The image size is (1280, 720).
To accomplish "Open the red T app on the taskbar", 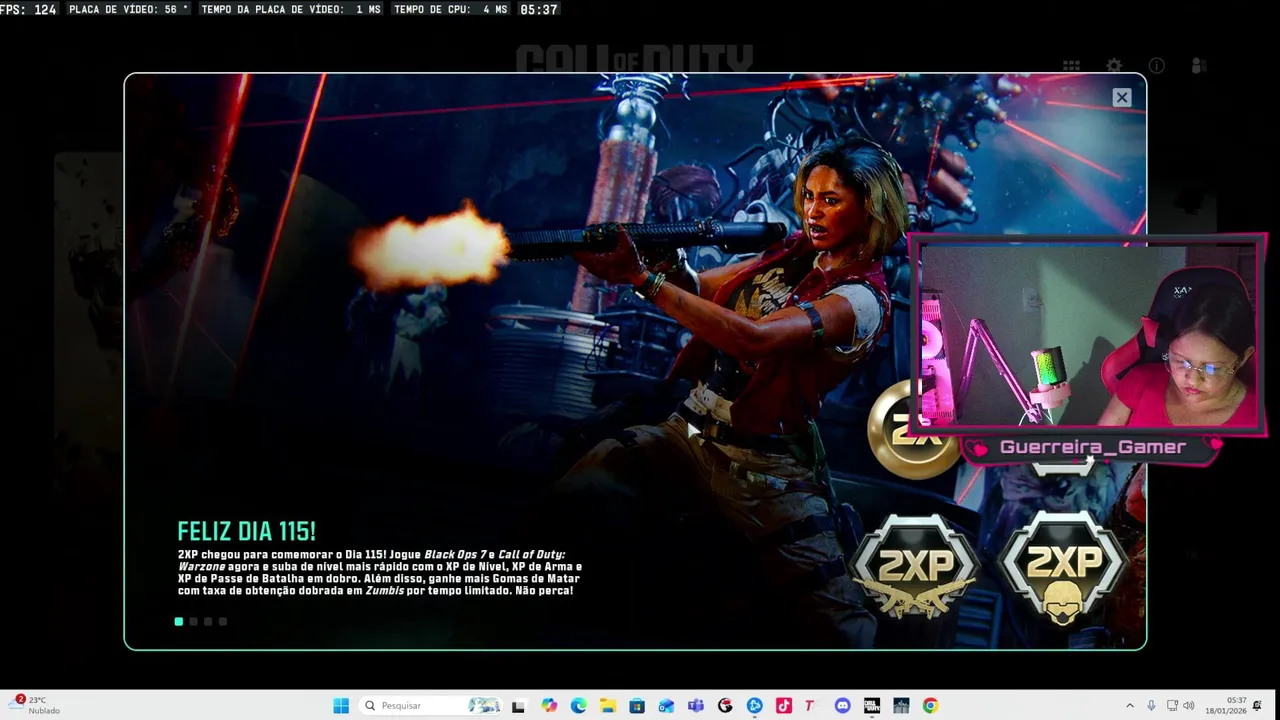I will pyautogui.click(x=812, y=706).
